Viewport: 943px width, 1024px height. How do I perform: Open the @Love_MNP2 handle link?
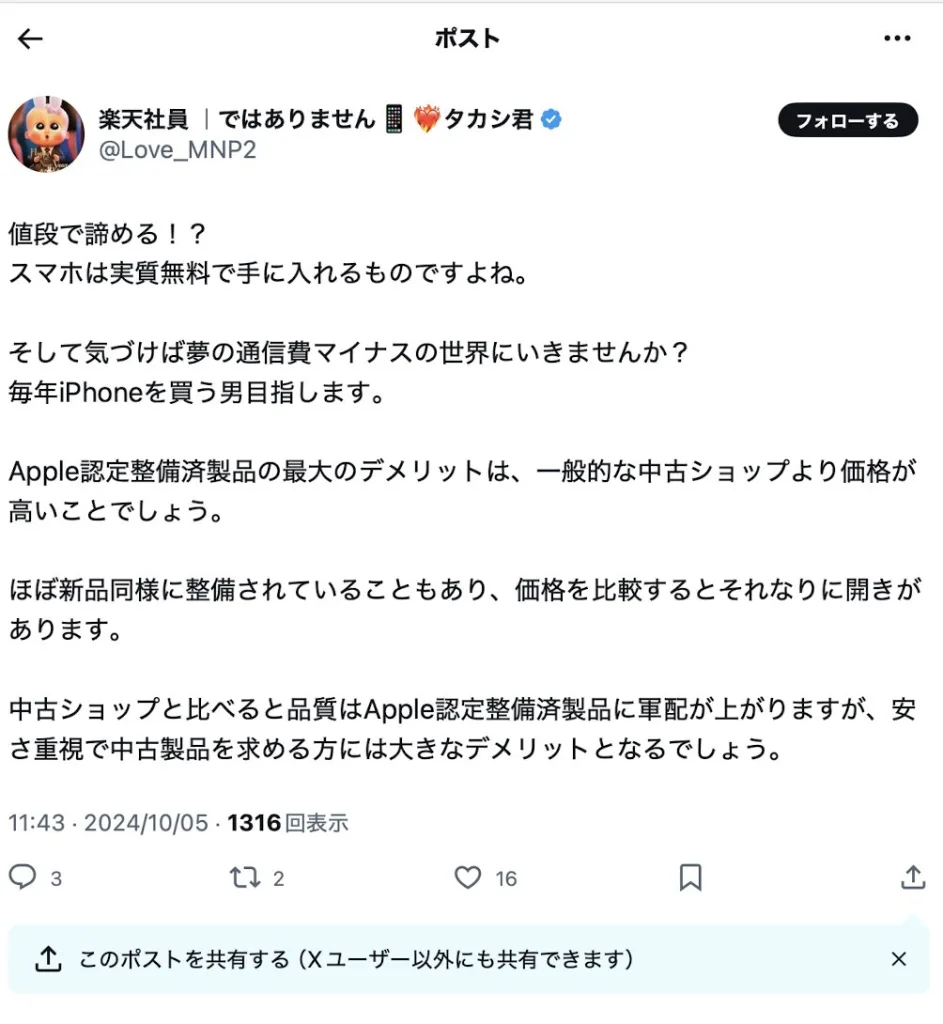(178, 150)
